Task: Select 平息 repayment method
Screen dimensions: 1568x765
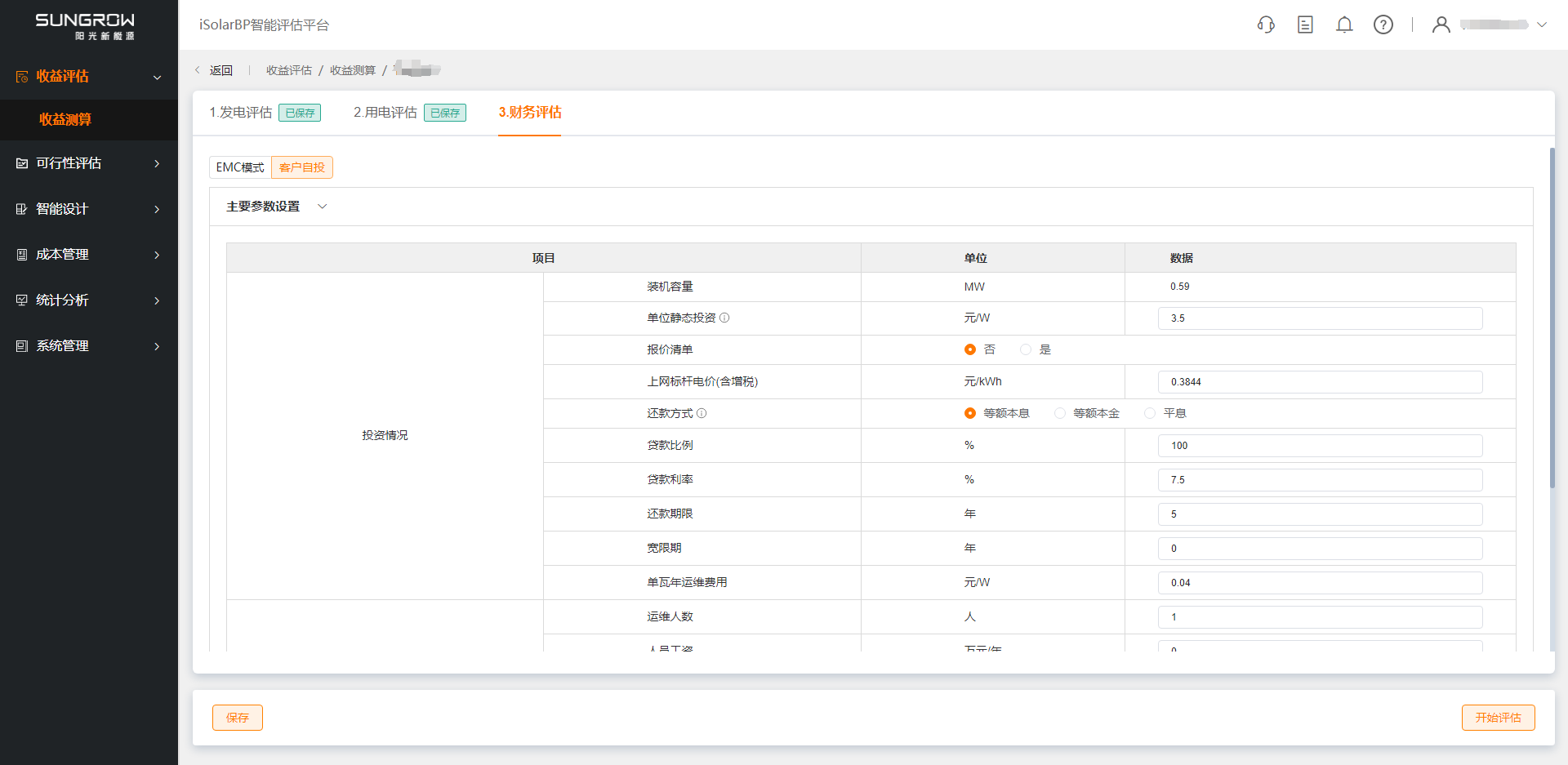Action: coord(1150,413)
